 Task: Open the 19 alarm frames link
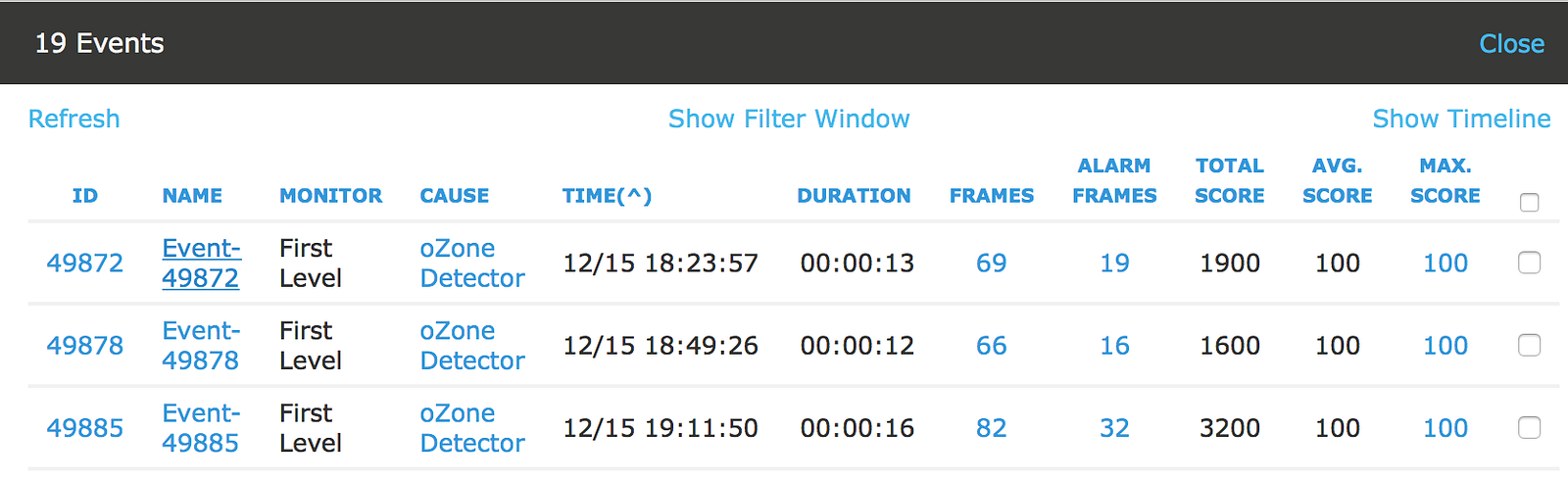1114,263
